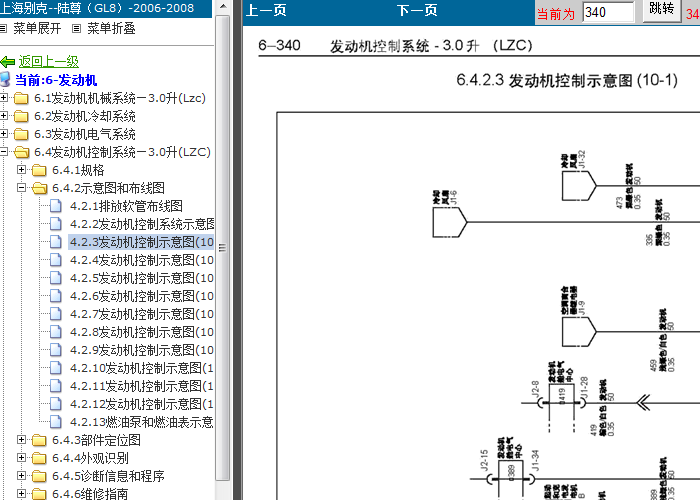This screenshot has width=700, height=500.
Task: Click folder icon for 6.2发动机冷却系统
Action: point(21,116)
